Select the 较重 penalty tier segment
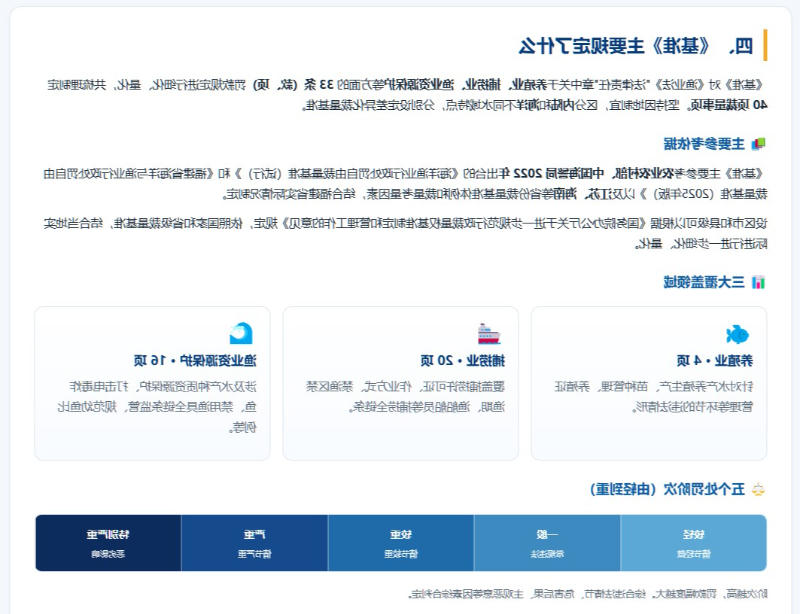 (x=401, y=543)
